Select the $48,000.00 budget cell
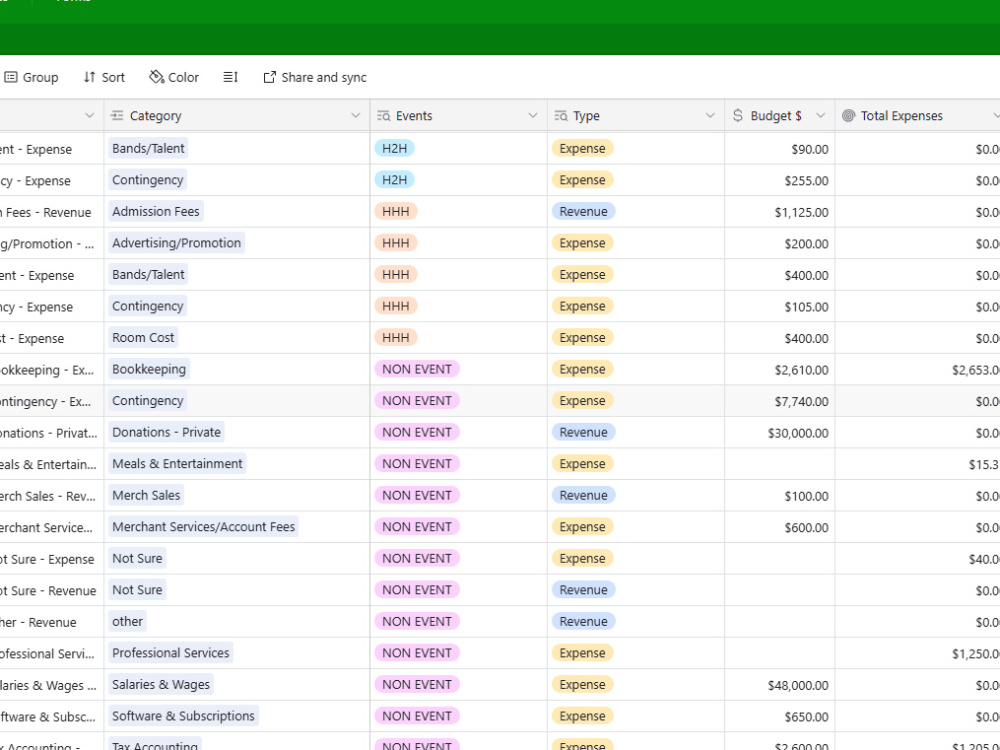 click(x=780, y=686)
